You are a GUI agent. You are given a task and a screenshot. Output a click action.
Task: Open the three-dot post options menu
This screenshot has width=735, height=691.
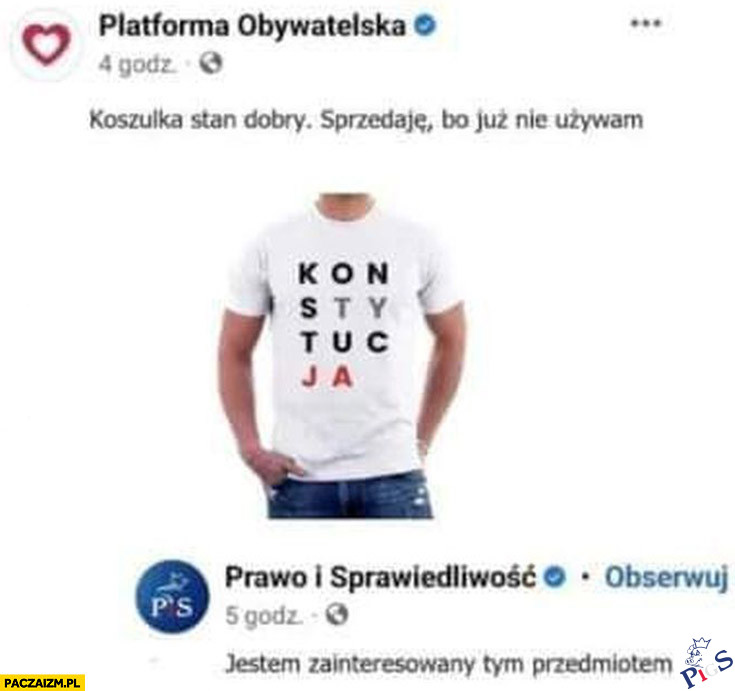coord(646,23)
